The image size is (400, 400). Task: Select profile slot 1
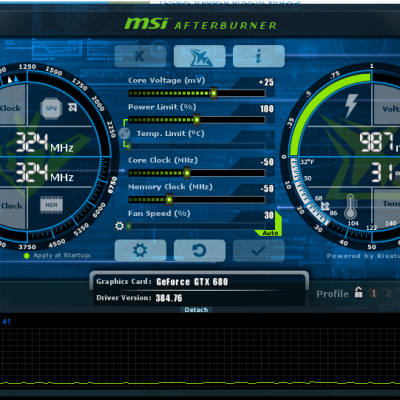374,293
